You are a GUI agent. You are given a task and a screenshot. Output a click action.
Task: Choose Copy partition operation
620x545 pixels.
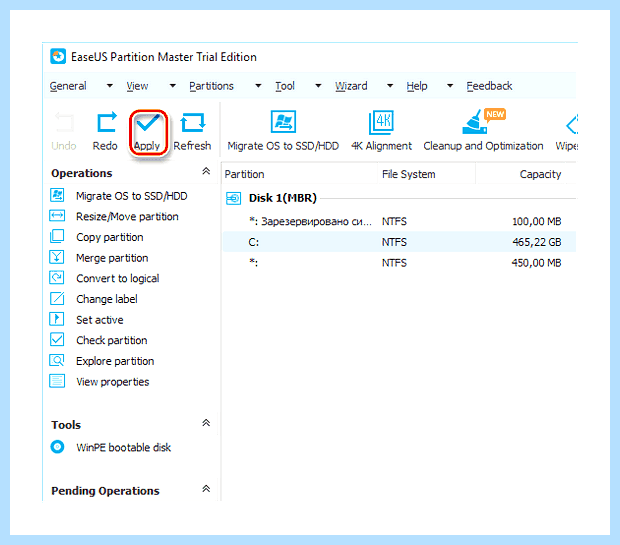coord(110,237)
